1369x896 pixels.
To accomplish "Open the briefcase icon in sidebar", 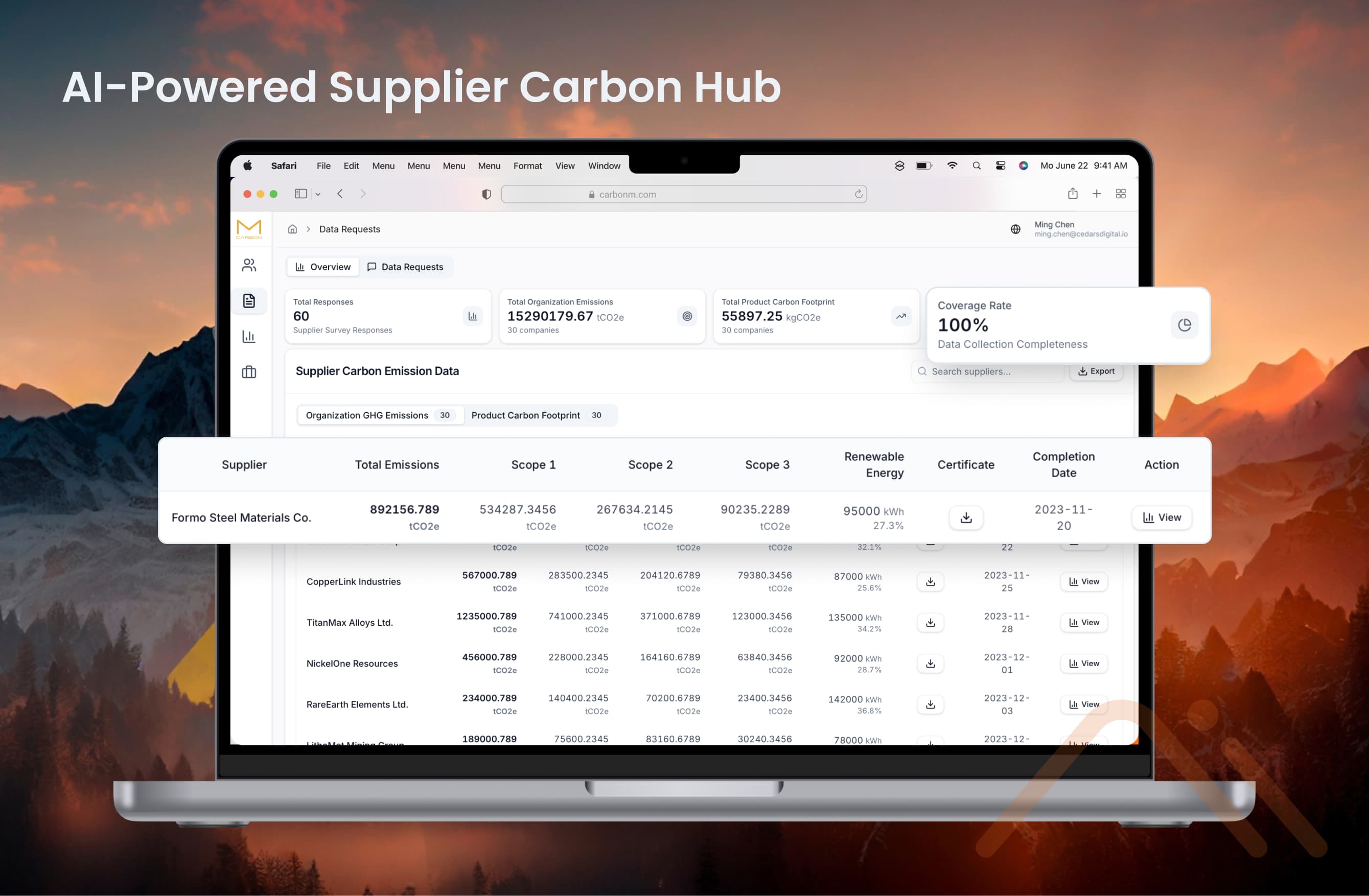I will tap(249, 372).
